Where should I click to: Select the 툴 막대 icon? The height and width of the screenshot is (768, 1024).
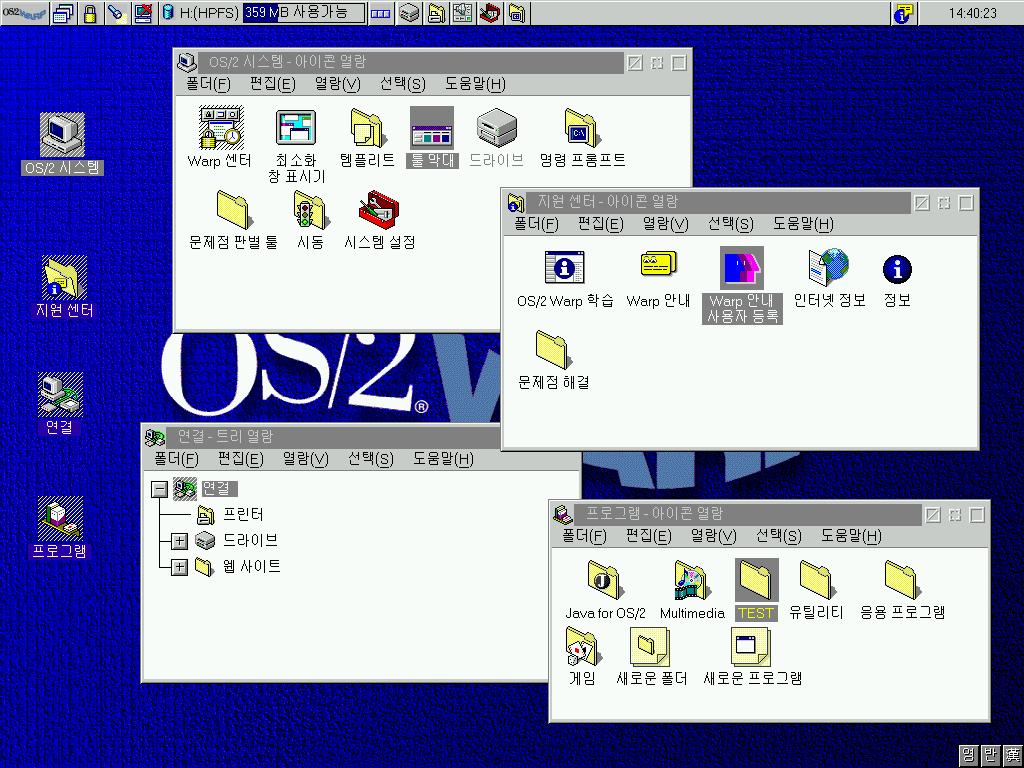coord(432,136)
